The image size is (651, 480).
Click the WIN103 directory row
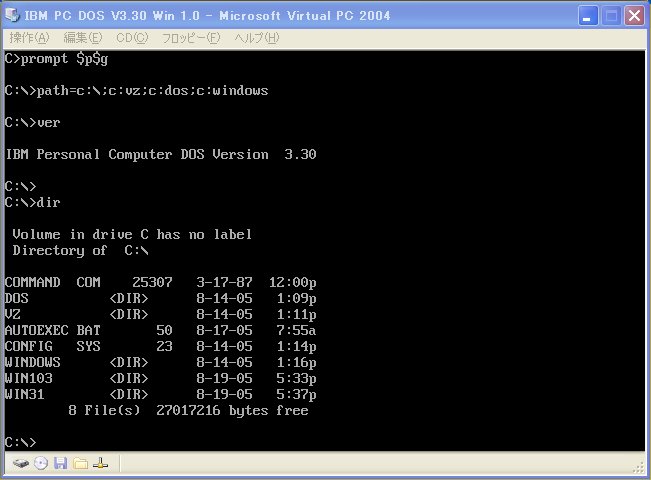click(160, 378)
